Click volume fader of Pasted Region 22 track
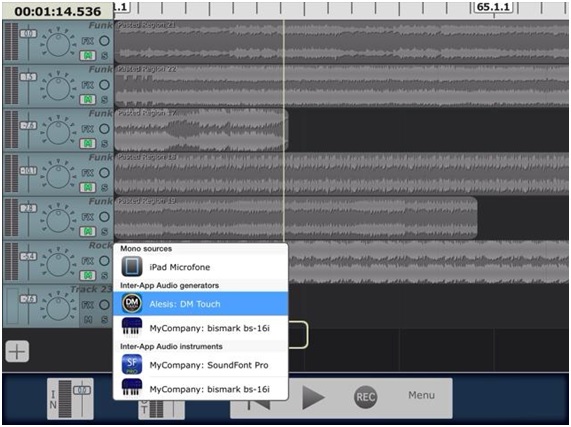The width and height of the screenshot is (571, 427). 28,77
